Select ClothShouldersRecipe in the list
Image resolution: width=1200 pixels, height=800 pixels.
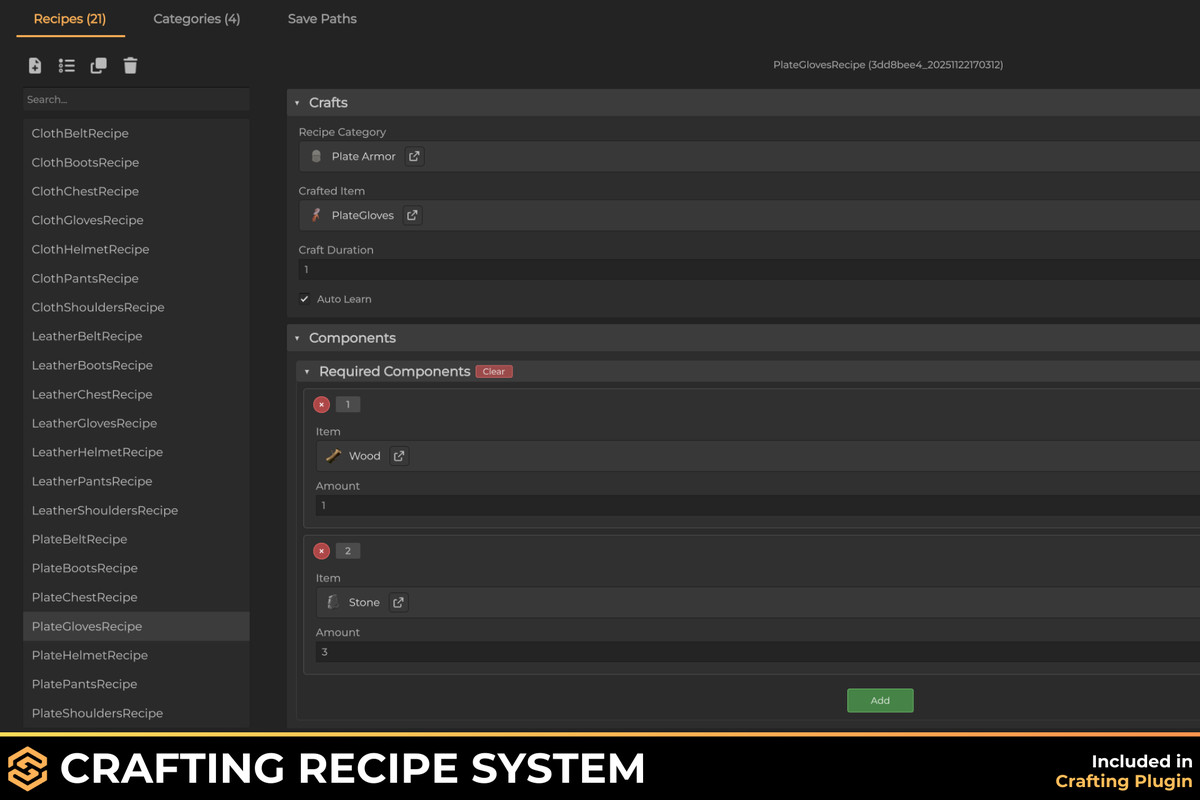point(136,307)
